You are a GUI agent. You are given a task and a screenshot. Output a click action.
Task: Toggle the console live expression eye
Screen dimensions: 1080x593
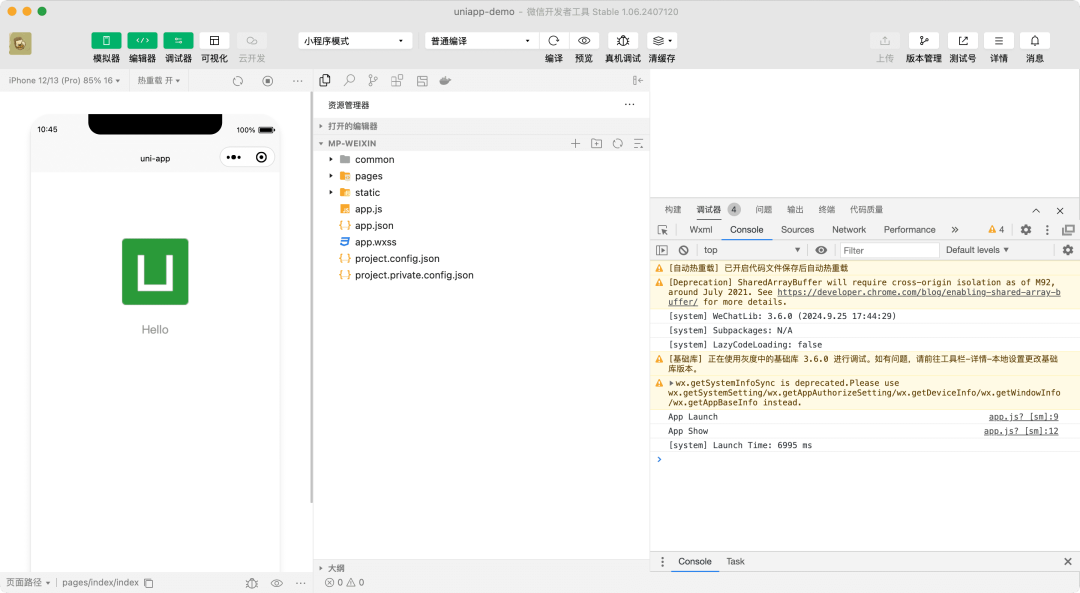coord(821,250)
